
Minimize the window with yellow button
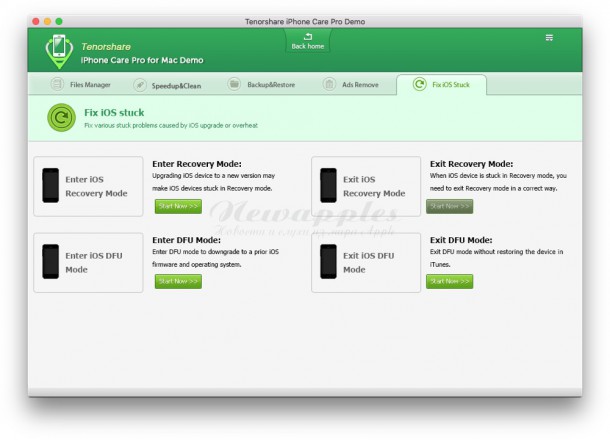click(47, 21)
